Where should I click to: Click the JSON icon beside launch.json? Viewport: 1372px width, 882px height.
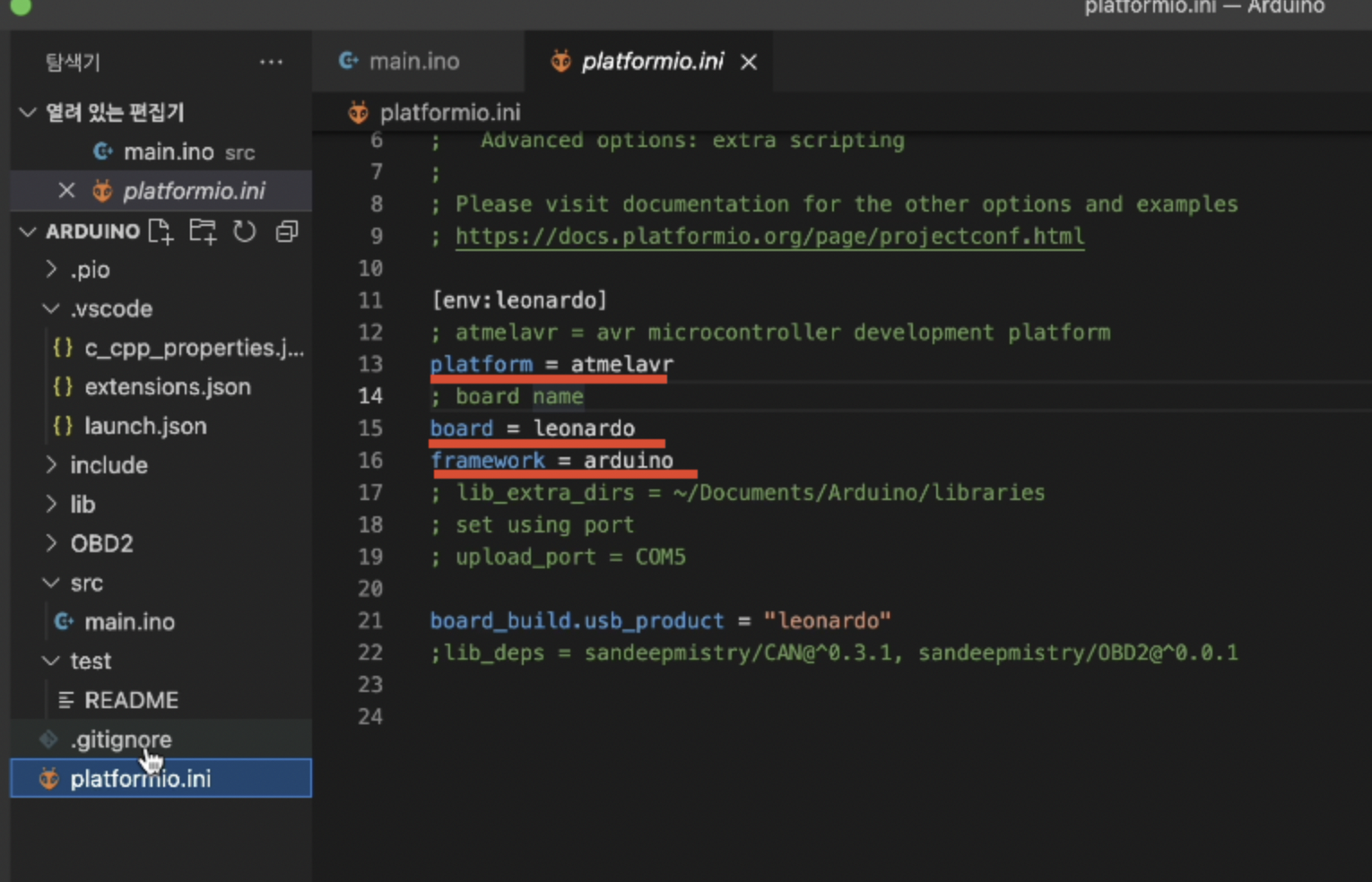(x=62, y=426)
